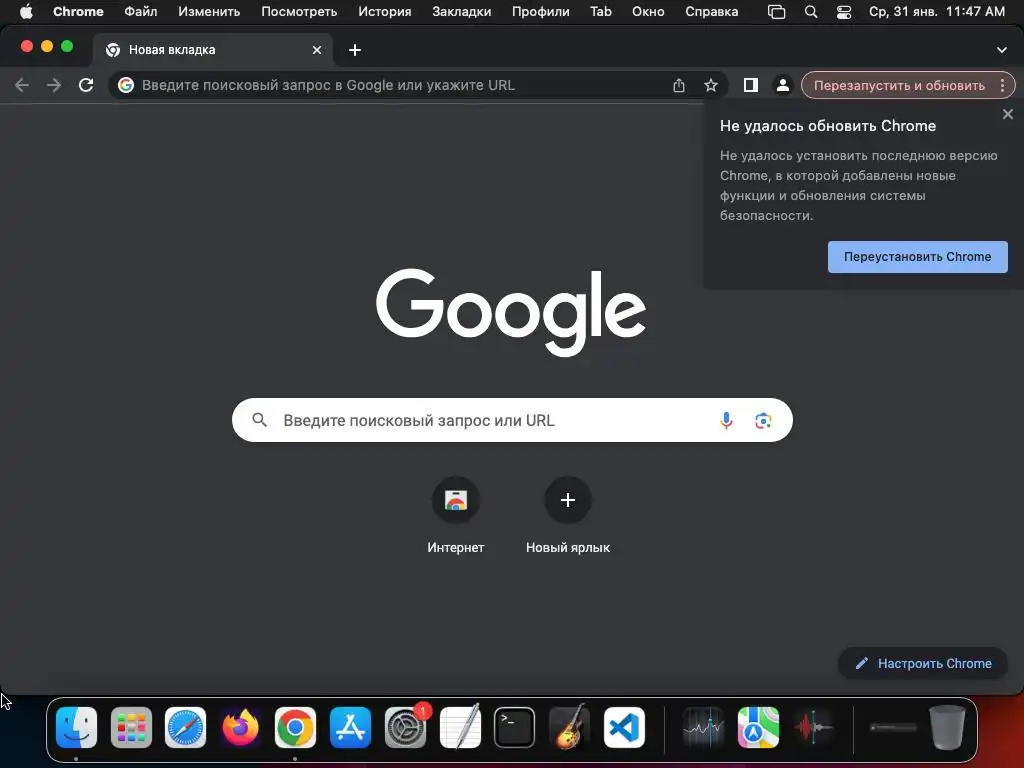The height and width of the screenshot is (768, 1024).
Task: Open the Закладки menu
Action: tap(462, 12)
